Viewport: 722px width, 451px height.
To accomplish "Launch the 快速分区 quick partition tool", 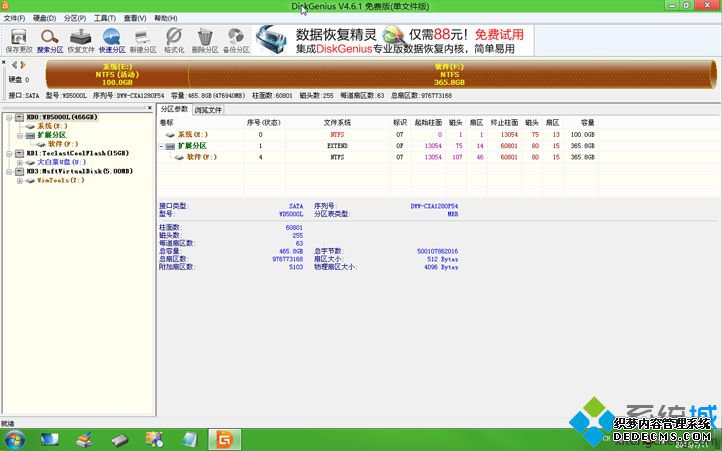I will (112, 41).
